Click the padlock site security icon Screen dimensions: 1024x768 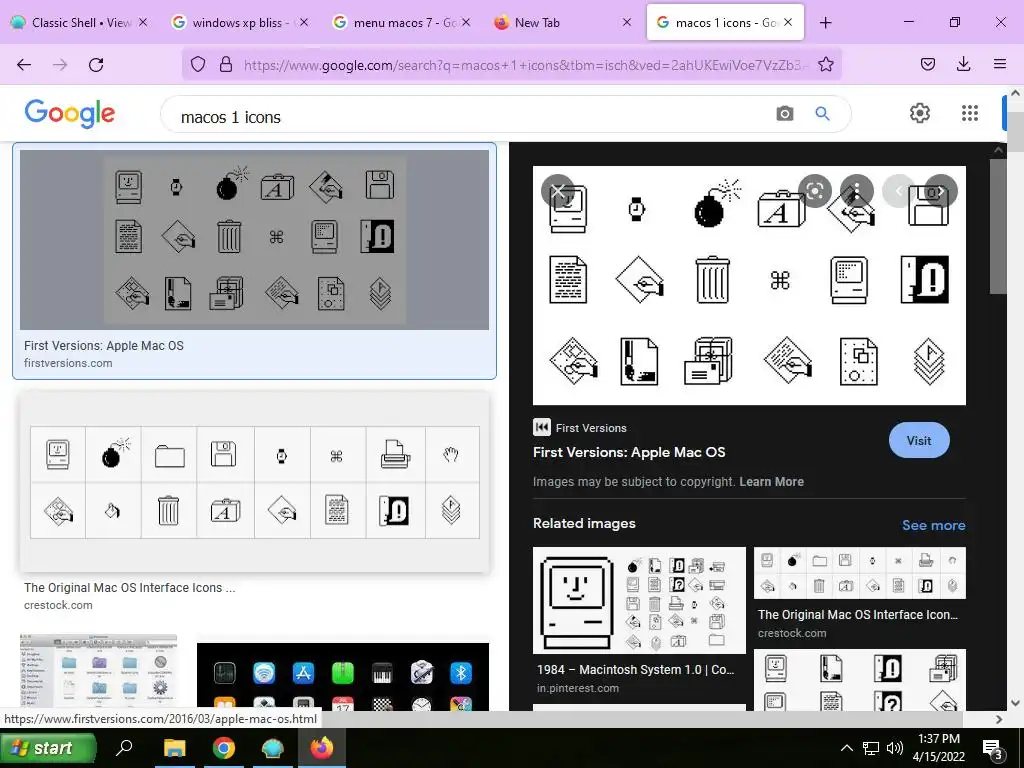coord(226,64)
